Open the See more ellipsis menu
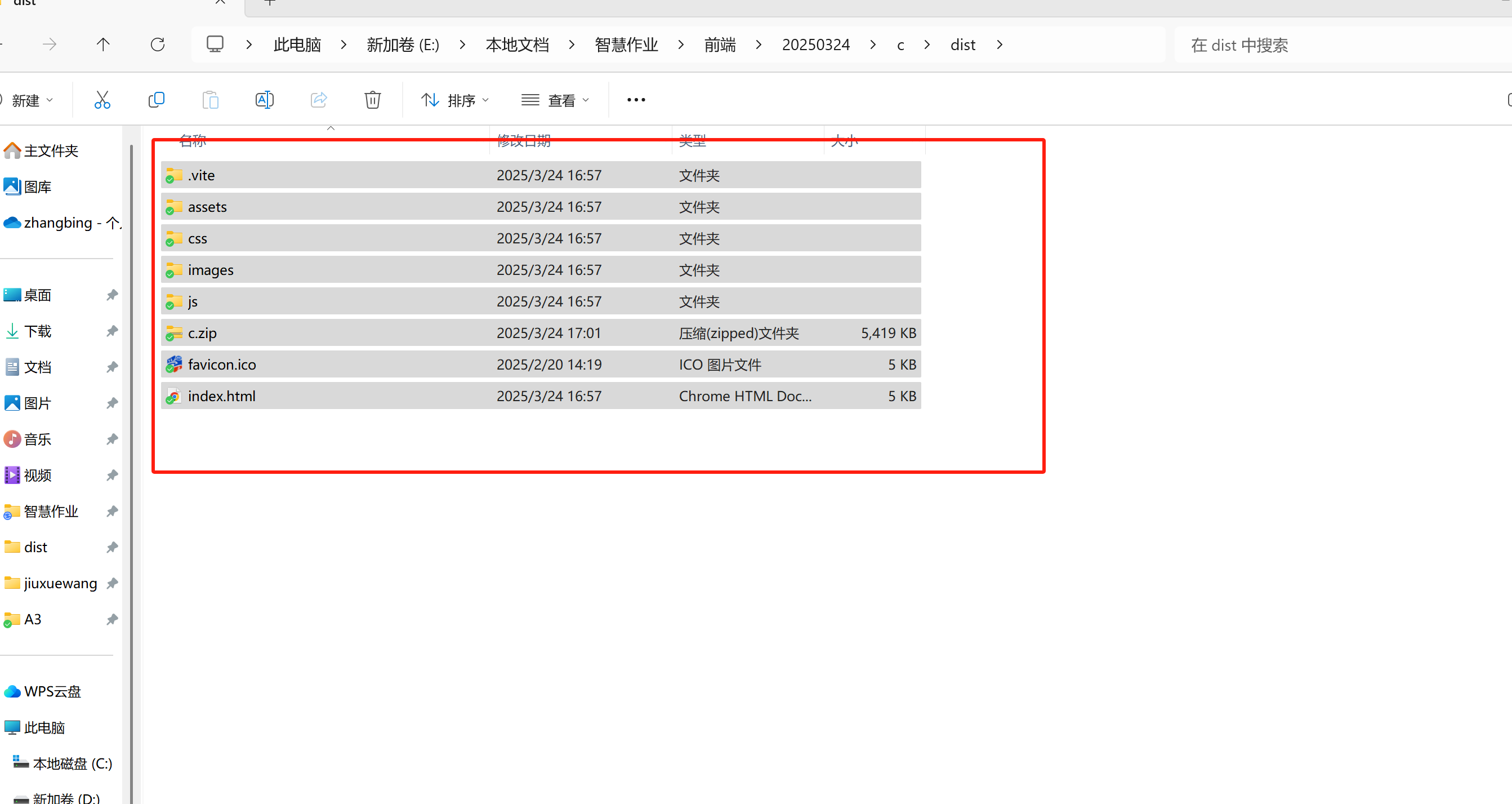The width and height of the screenshot is (1512, 804). [636, 100]
